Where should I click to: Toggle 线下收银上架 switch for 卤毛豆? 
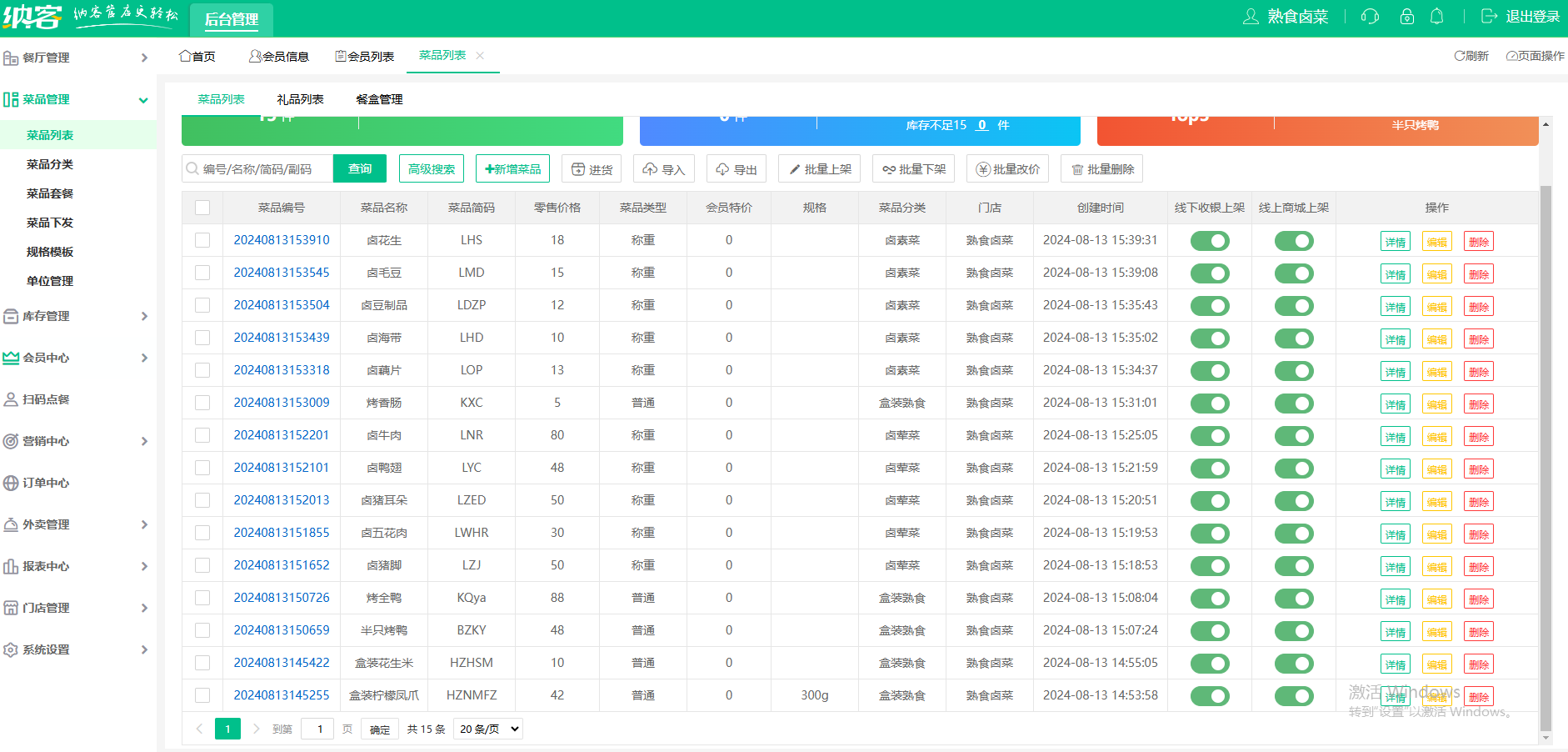coord(1210,273)
